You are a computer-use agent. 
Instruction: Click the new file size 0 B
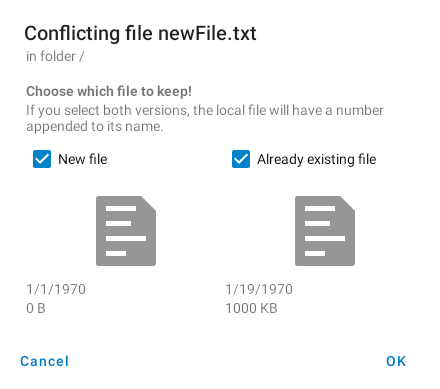point(36,308)
